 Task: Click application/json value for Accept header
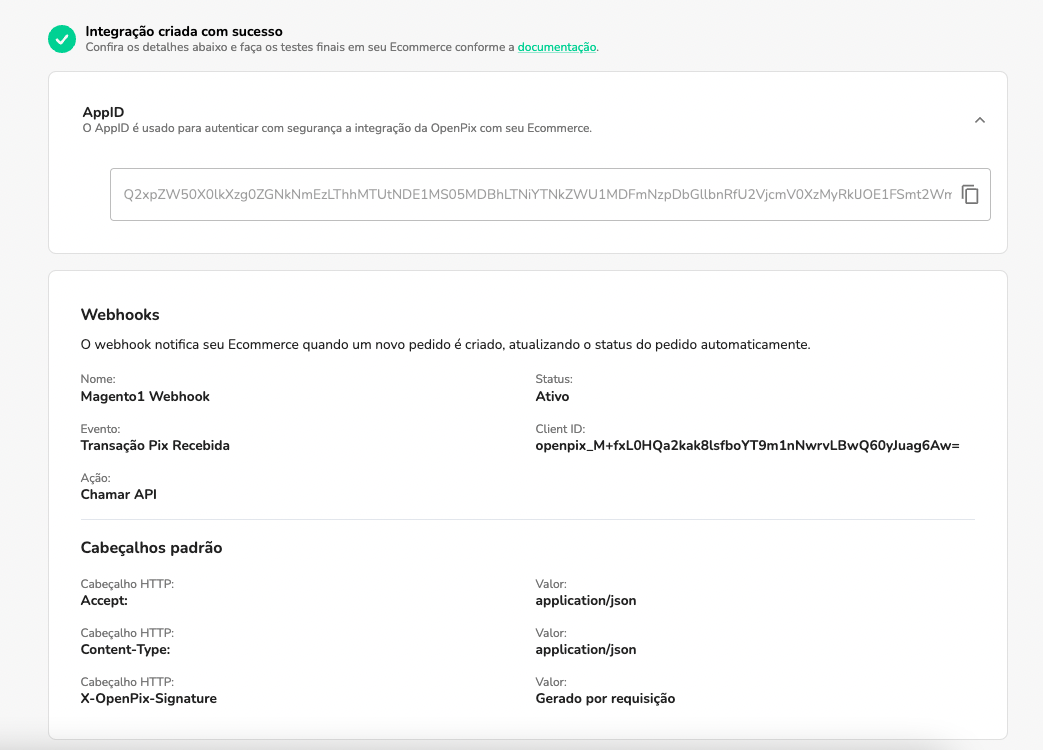(x=586, y=600)
